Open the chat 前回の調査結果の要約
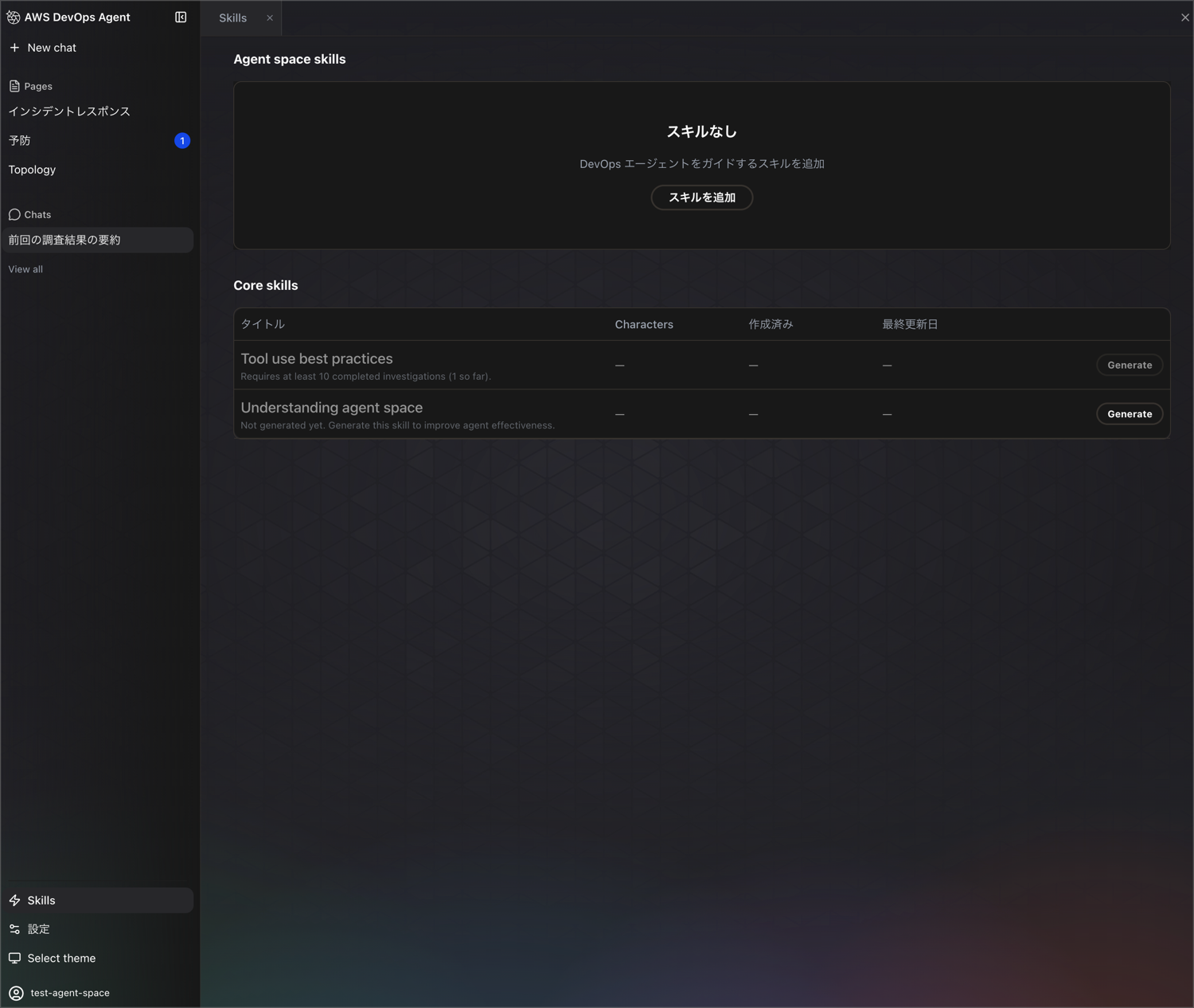 (64, 240)
